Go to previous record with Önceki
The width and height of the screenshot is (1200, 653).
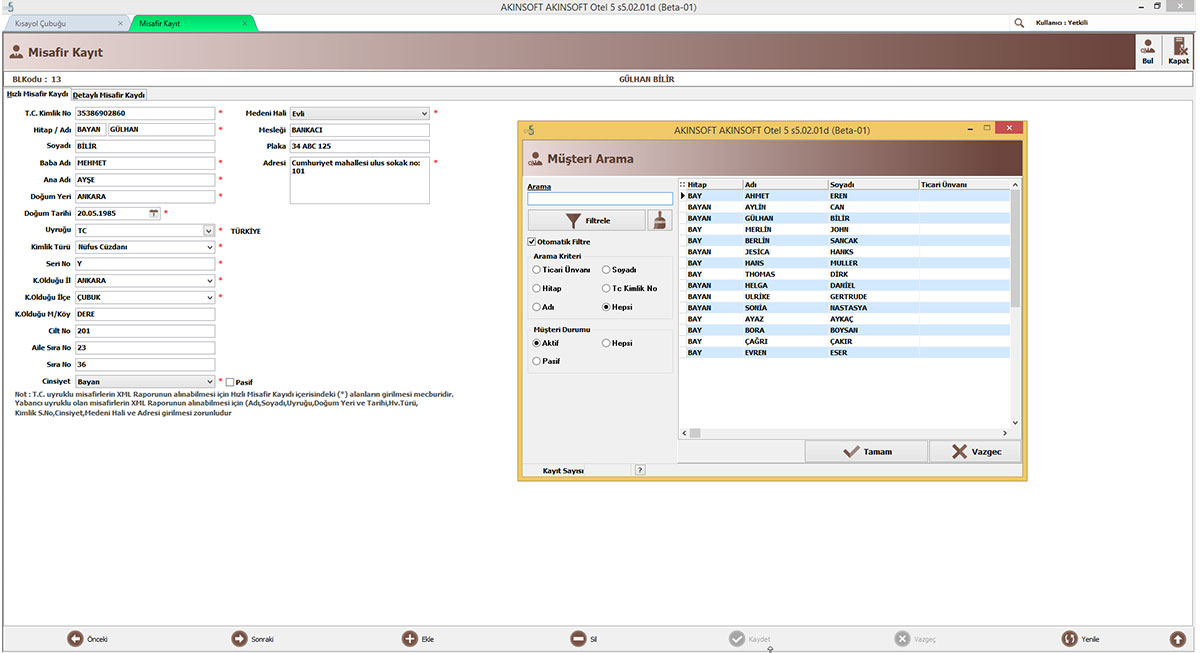pos(76,638)
